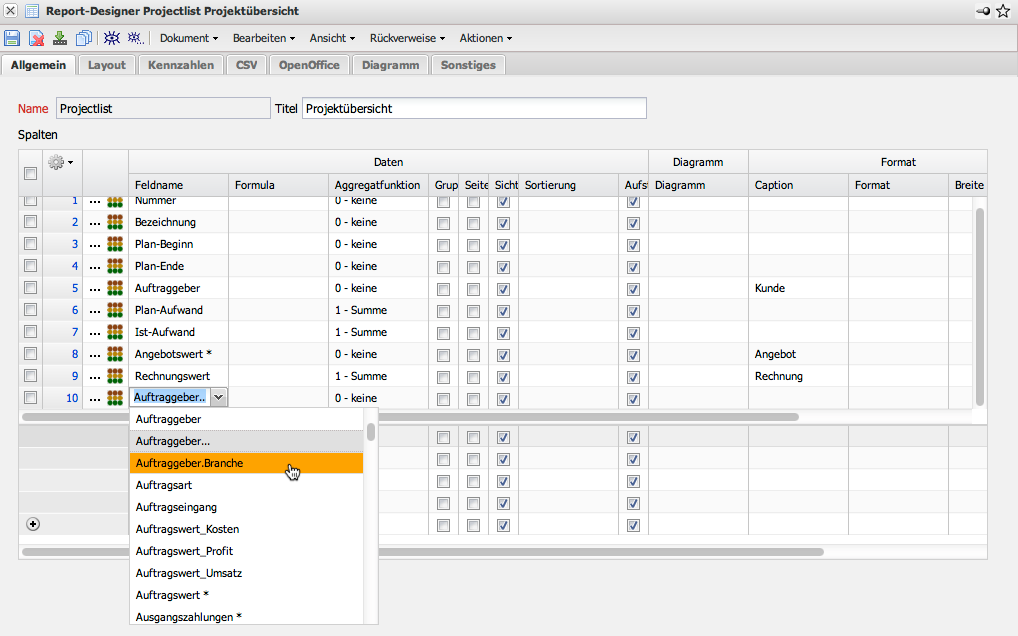Click the colored dots icon in row 5
Viewport: 1018px width, 636px height.
[x=115, y=288]
